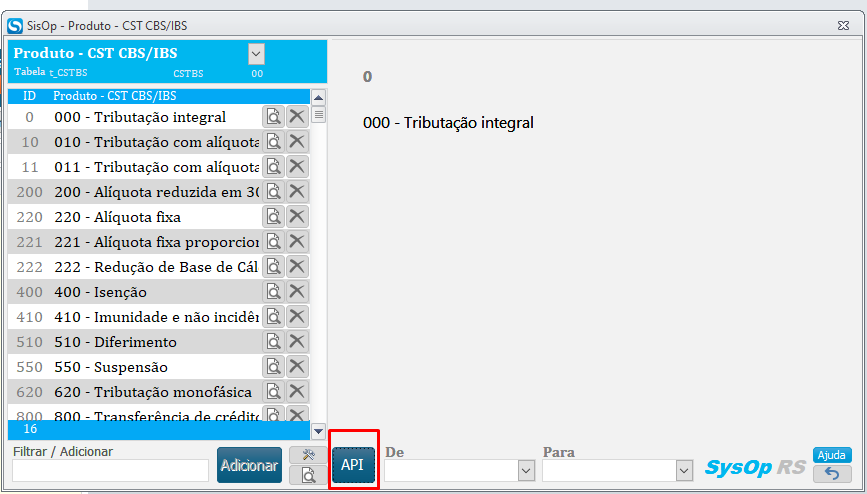Open details icon for 000 - Tributação integral
The height and width of the screenshot is (494, 867).
[273, 117]
